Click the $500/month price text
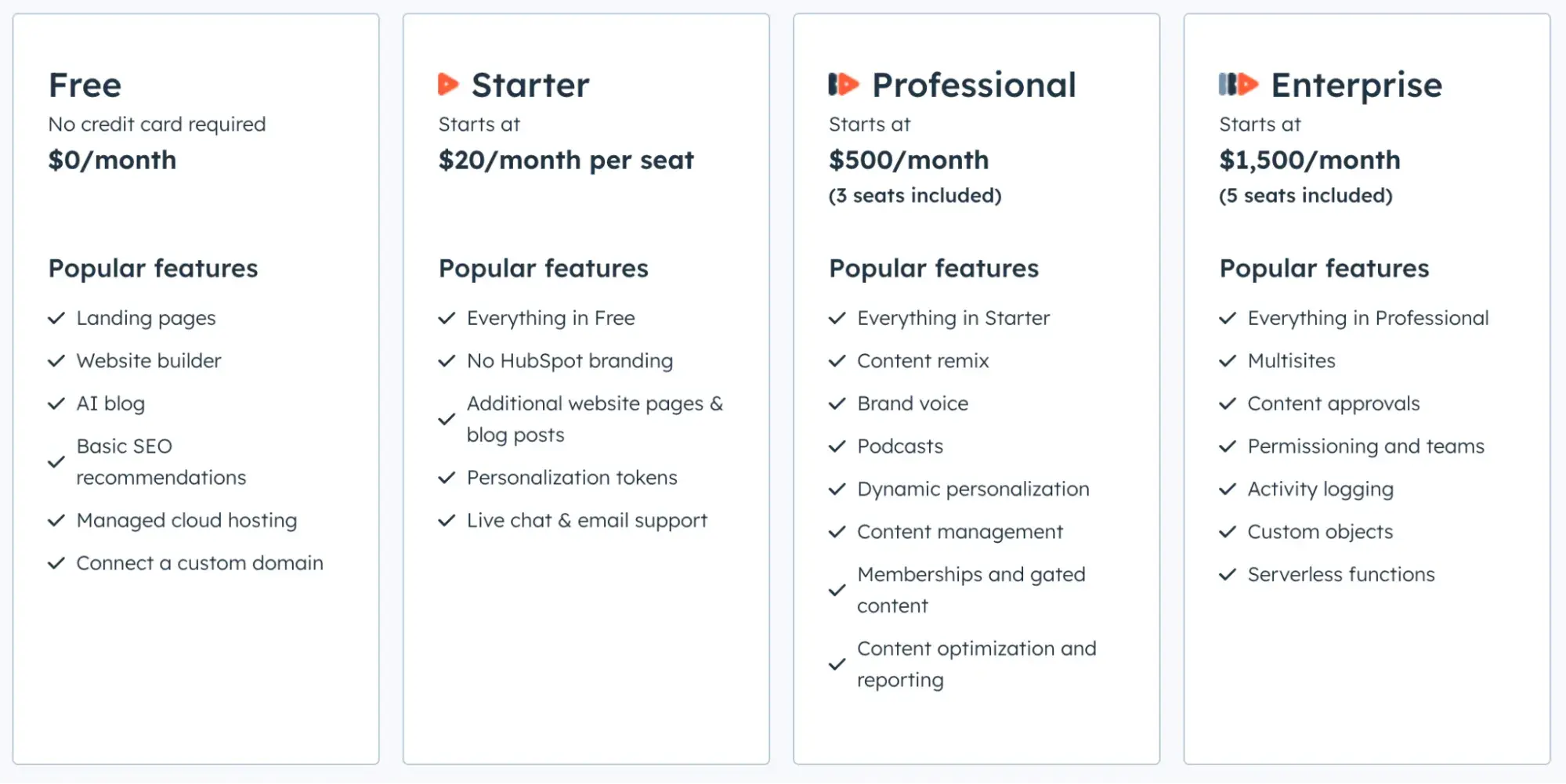 point(909,161)
